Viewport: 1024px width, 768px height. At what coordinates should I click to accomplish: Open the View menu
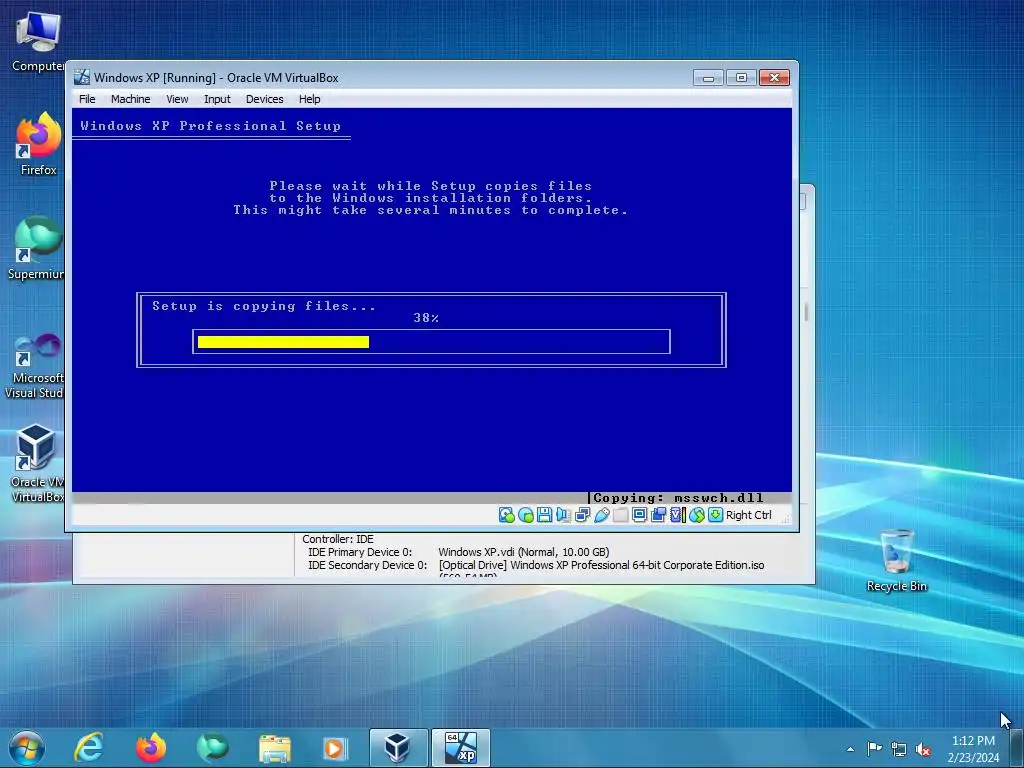tap(177, 99)
